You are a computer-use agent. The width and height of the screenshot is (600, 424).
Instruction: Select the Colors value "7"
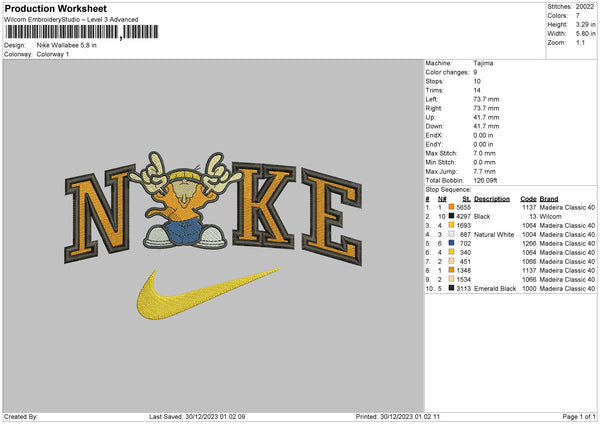(x=578, y=16)
